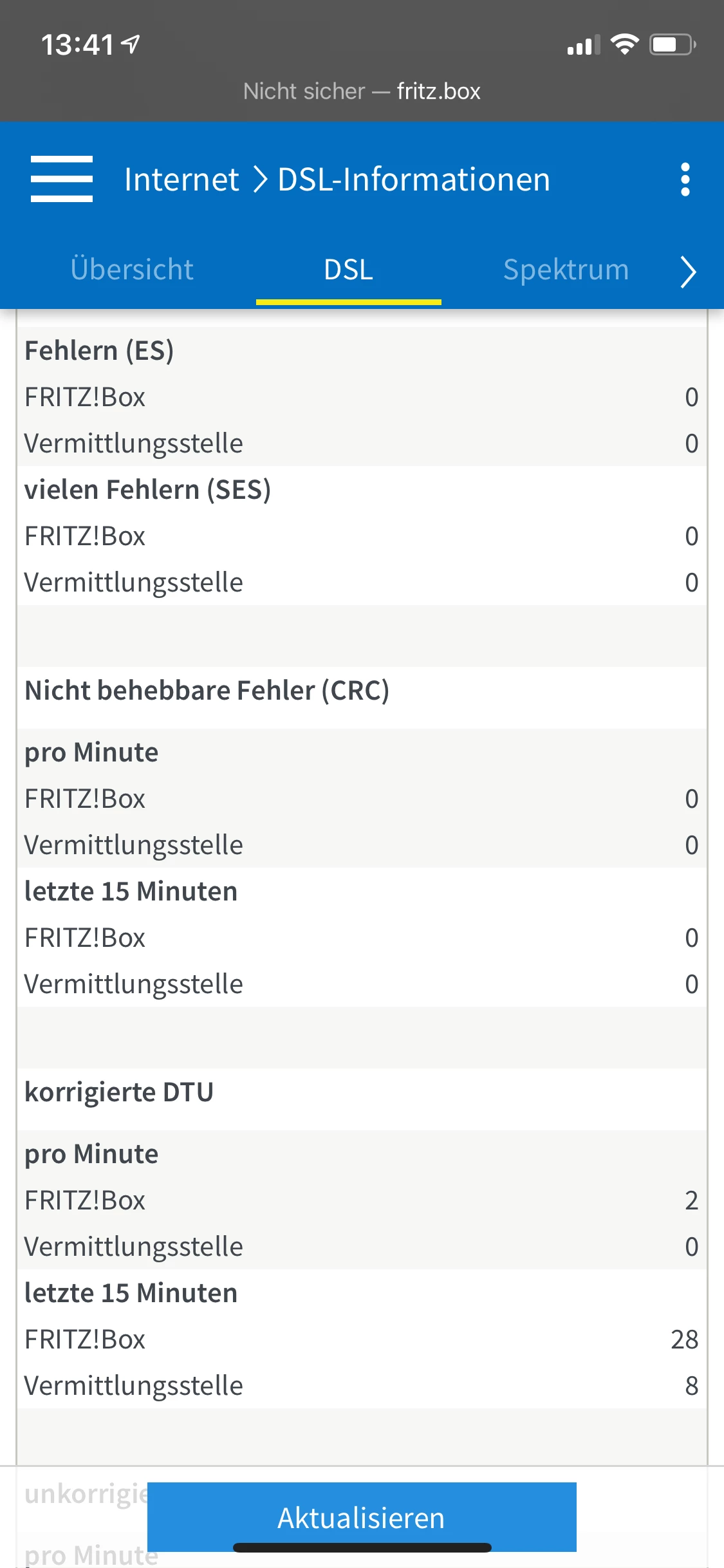Tap the Nicht behebbare Fehler (CRC) heading
The width and height of the screenshot is (724, 1568).
[x=207, y=690]
